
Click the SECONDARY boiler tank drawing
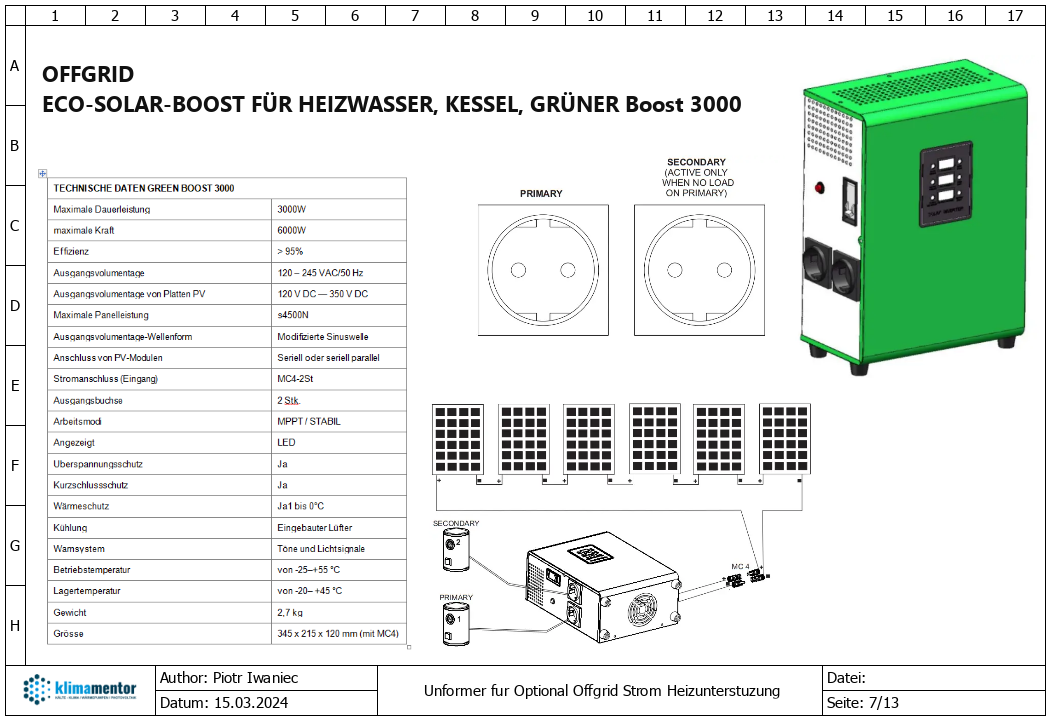(x=456, y=551)
